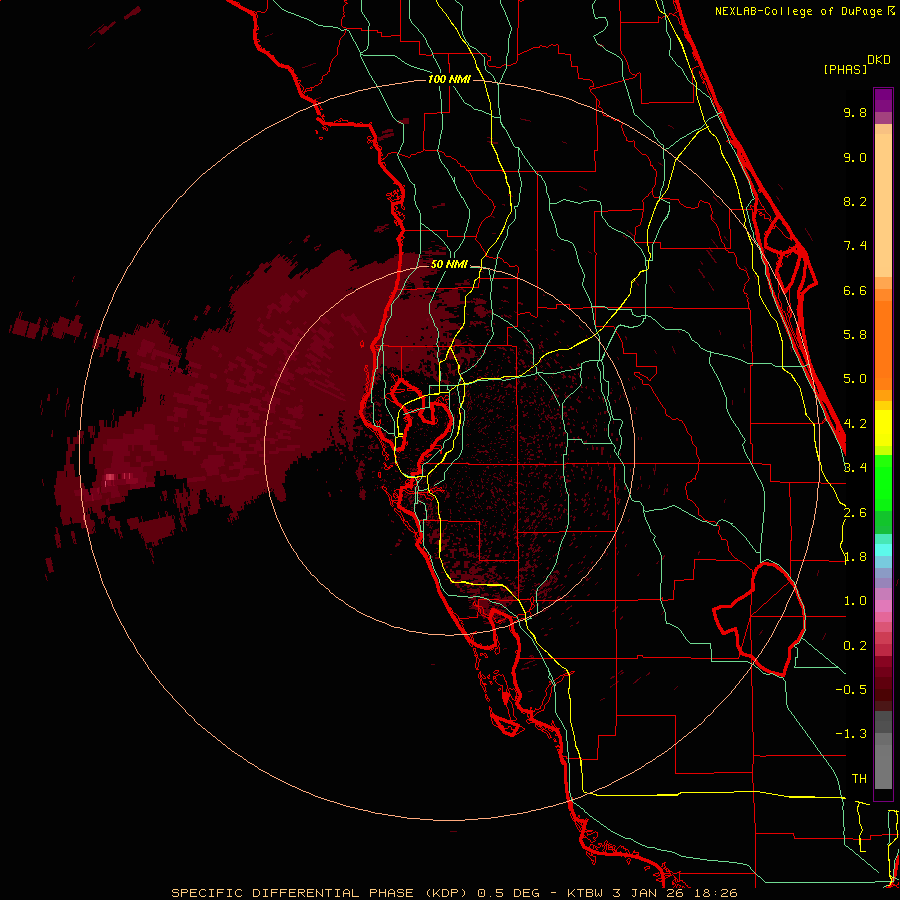Viewport: 900px width, 900px height.
Task: Click the 1.8 scale value
Action: coord(855,557)
